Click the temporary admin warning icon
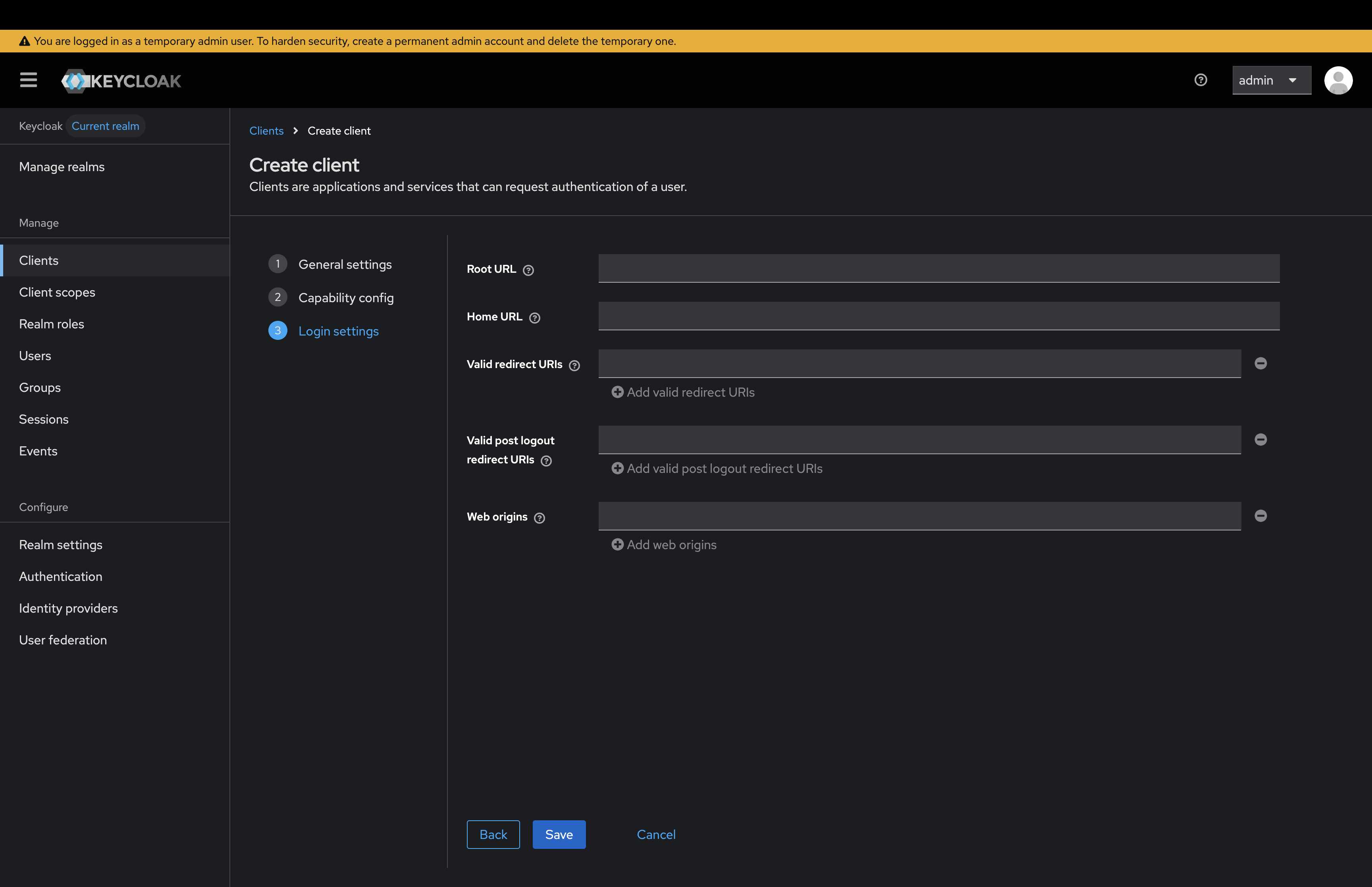1372x887 pixels. point(24,41)
